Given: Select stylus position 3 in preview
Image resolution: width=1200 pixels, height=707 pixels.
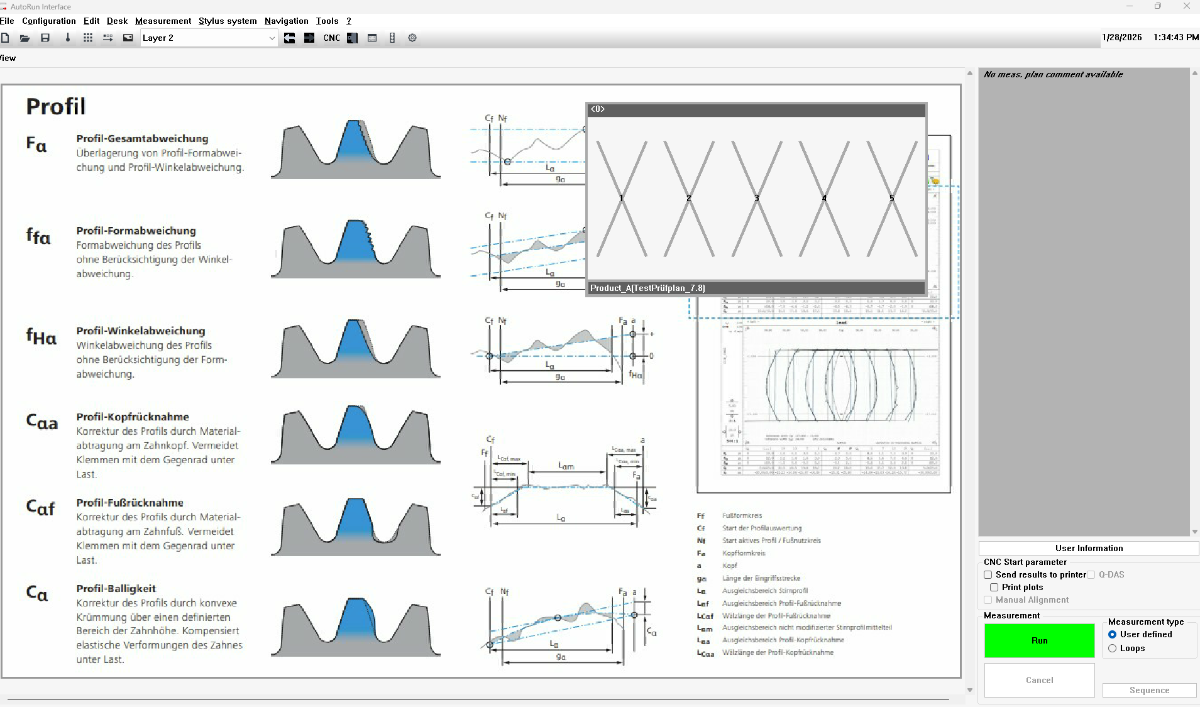Looking at the screenshot, I should pyautogui.click(x=756, y=199).
